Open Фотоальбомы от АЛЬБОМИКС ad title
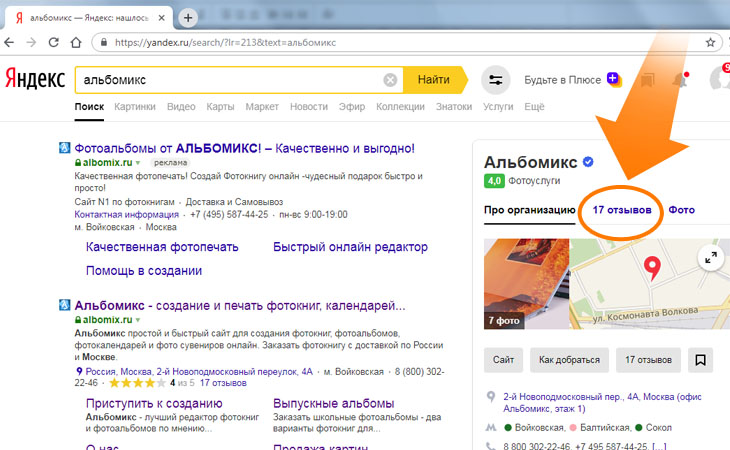Screen dimensions: 730x450 pos(244,148)
